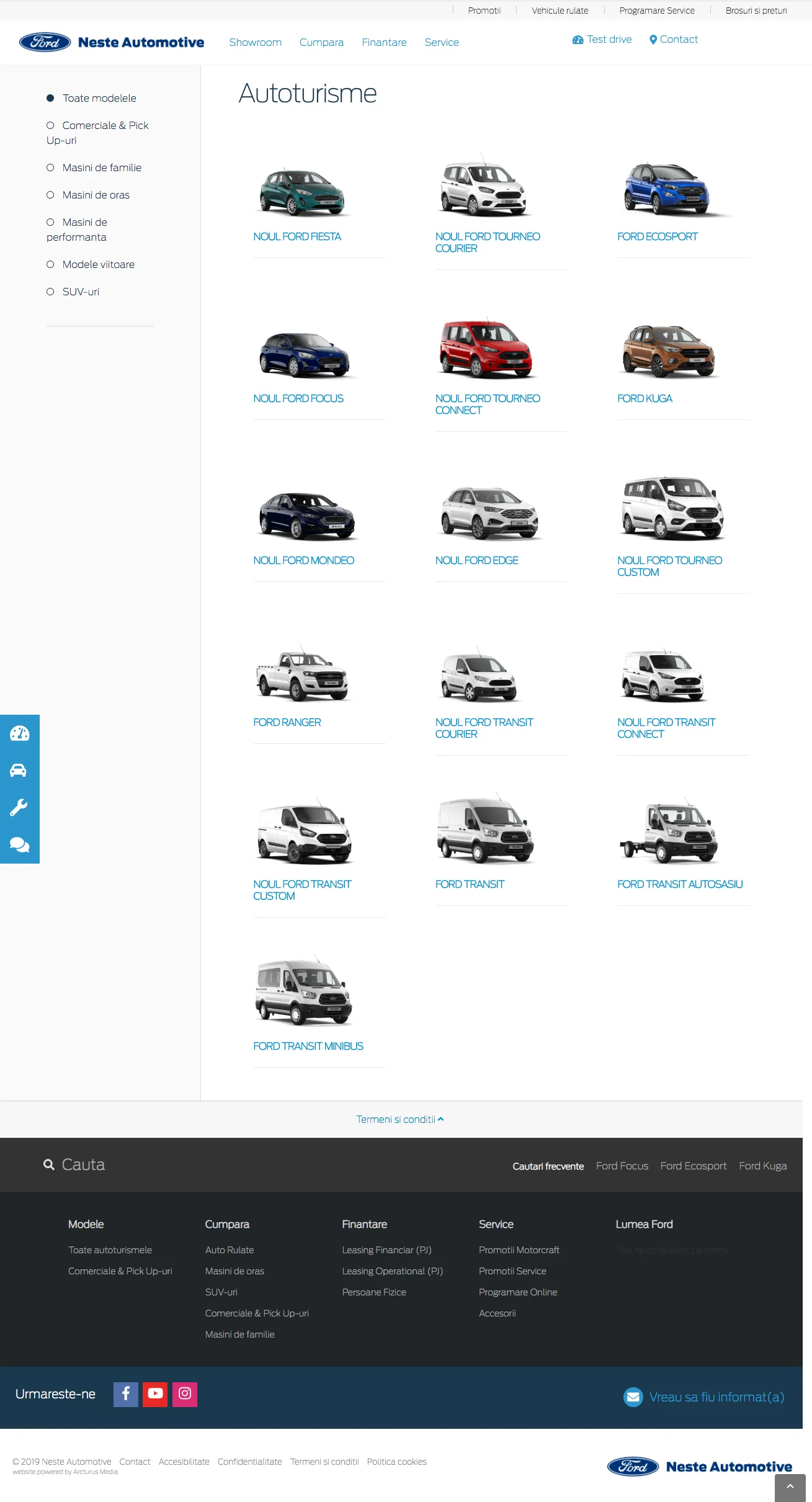Viewport: 812px width, 1502px height.
Task: Open Noul Ford Transit Custom link
Action: click(302, 890)
